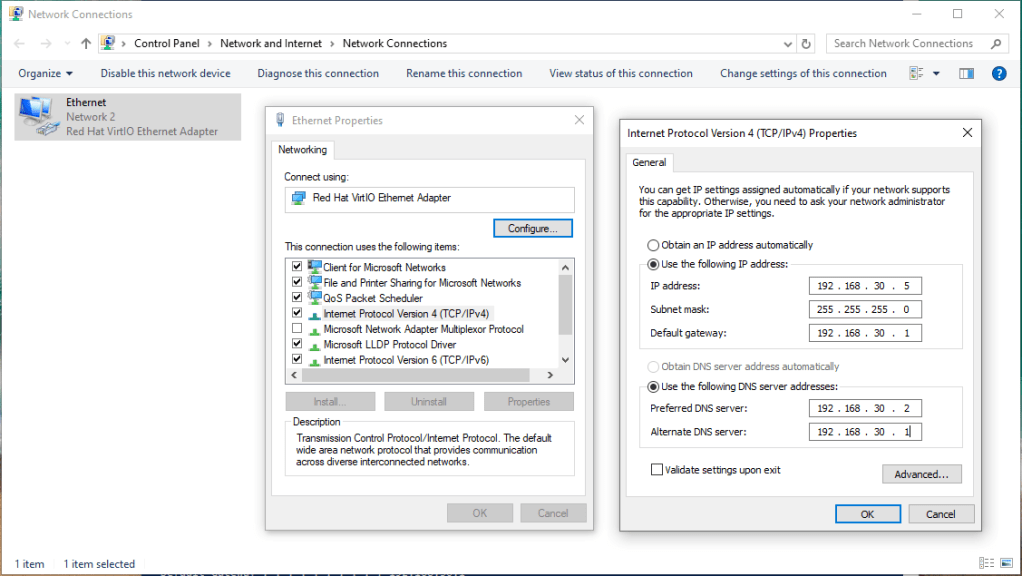Screen dimensions: 1022x576
Task: Click Disable this network device
Action: point(165,73)
